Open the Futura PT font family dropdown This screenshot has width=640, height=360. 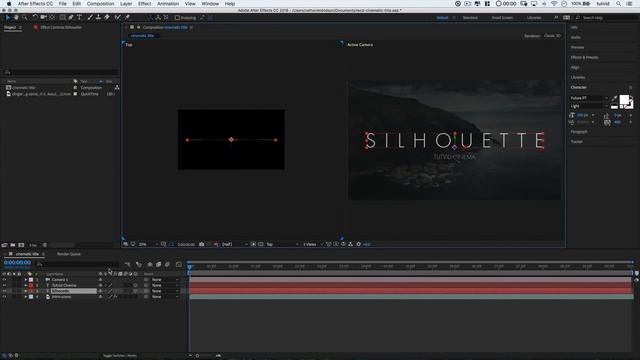589,98
